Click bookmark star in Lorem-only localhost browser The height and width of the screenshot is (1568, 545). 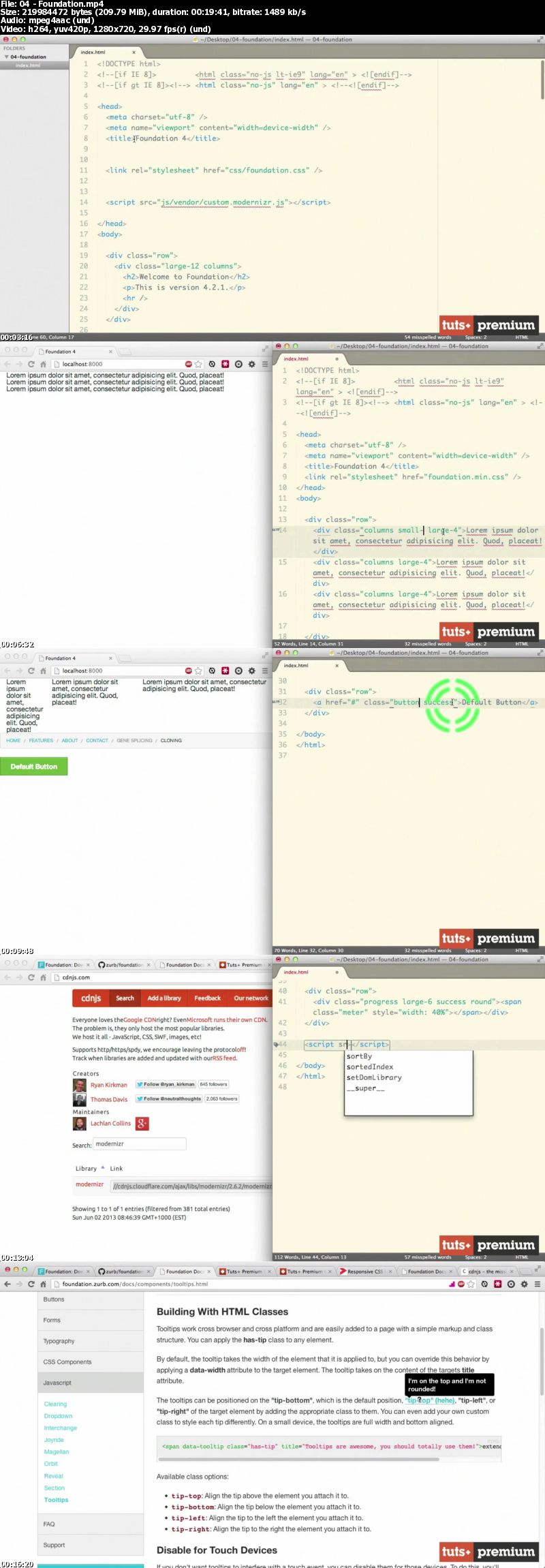pyautogui.click(x=199, y=365)
